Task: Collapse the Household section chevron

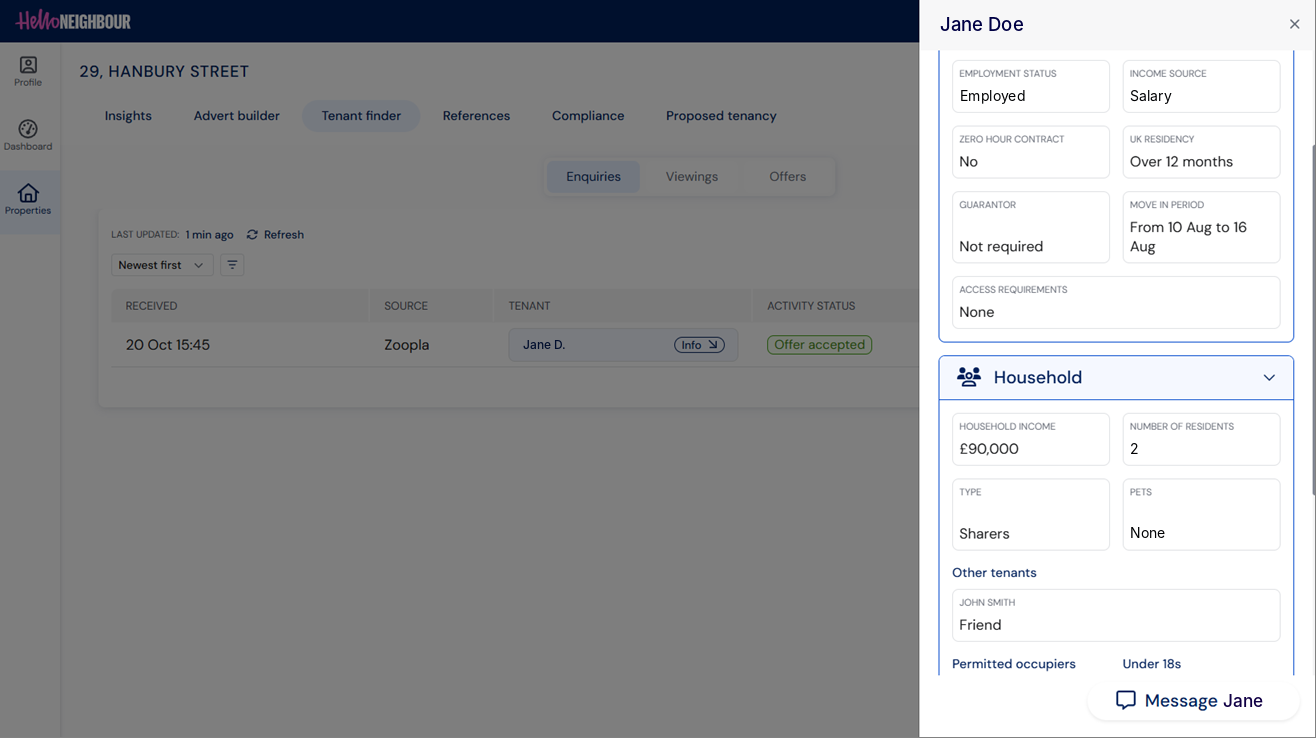Action: [x=1269, y=378]
